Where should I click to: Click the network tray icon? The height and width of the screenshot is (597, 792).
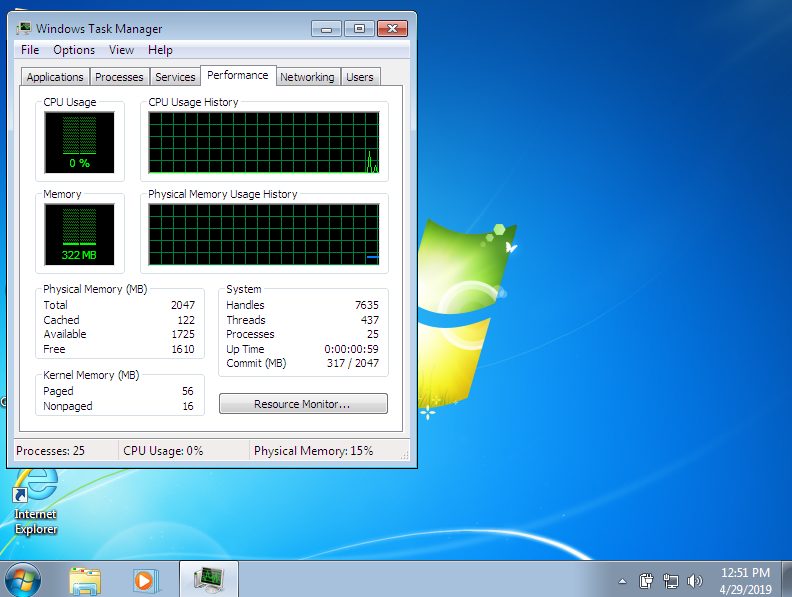(x=670, y=581)
